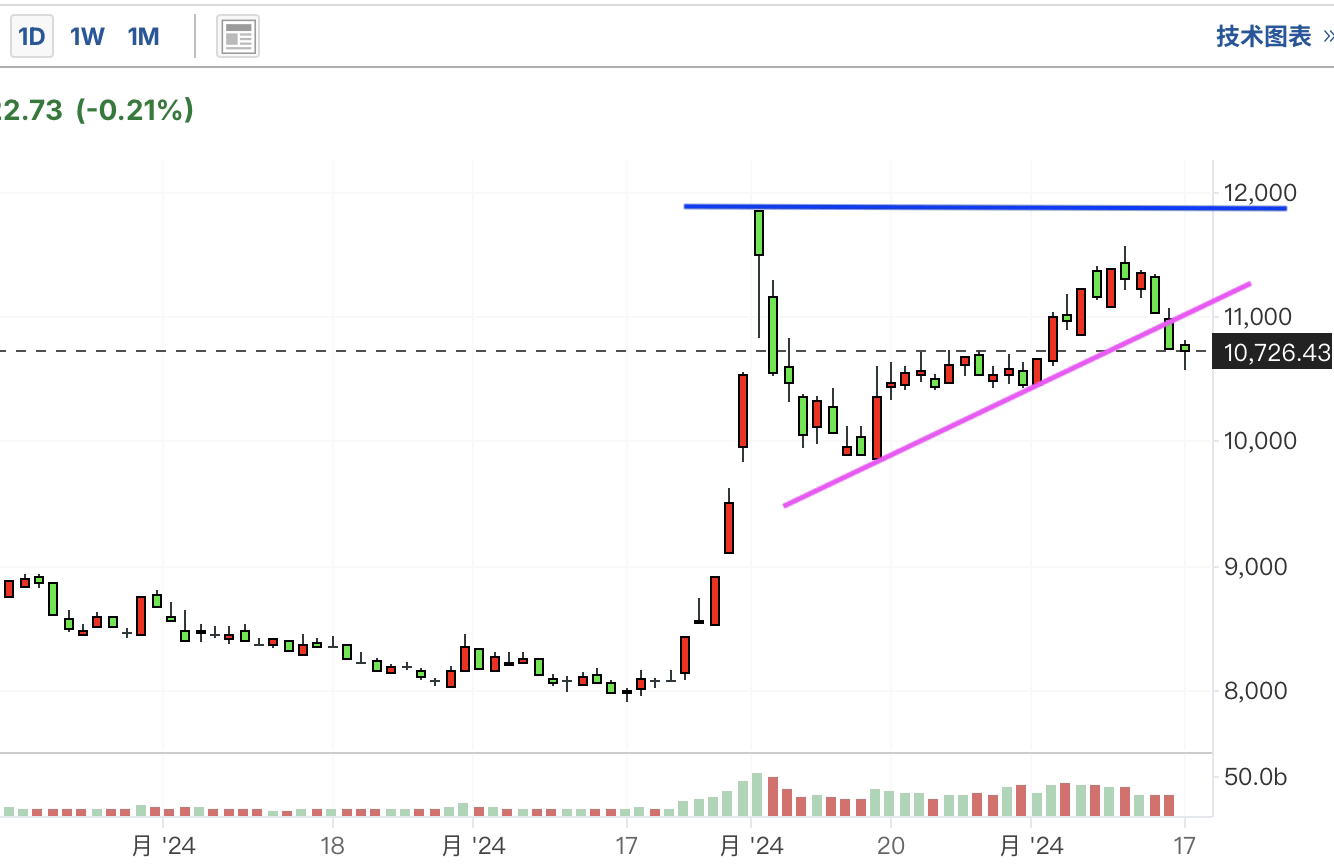Click the (-0.21%) change percentage text
Viewport: 1334px width, 868px height.
coord(134,110)
